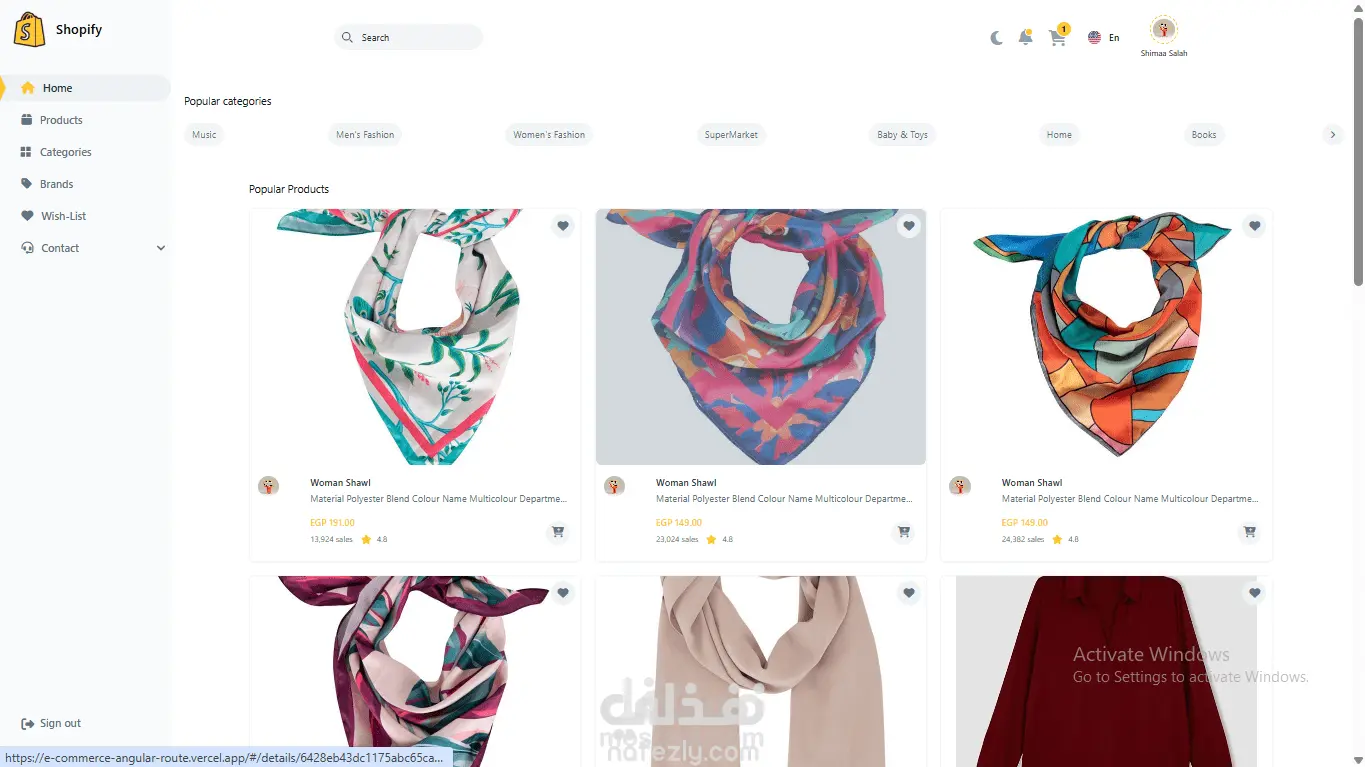Click the vertical page scrollbar
Image resolution: width=1365 pixels, height=767 pixels.
tap(1357, 150)
